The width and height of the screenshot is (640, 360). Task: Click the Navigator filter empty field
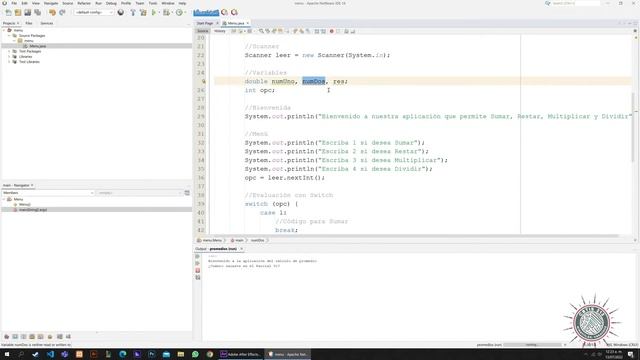coord(140,193)
